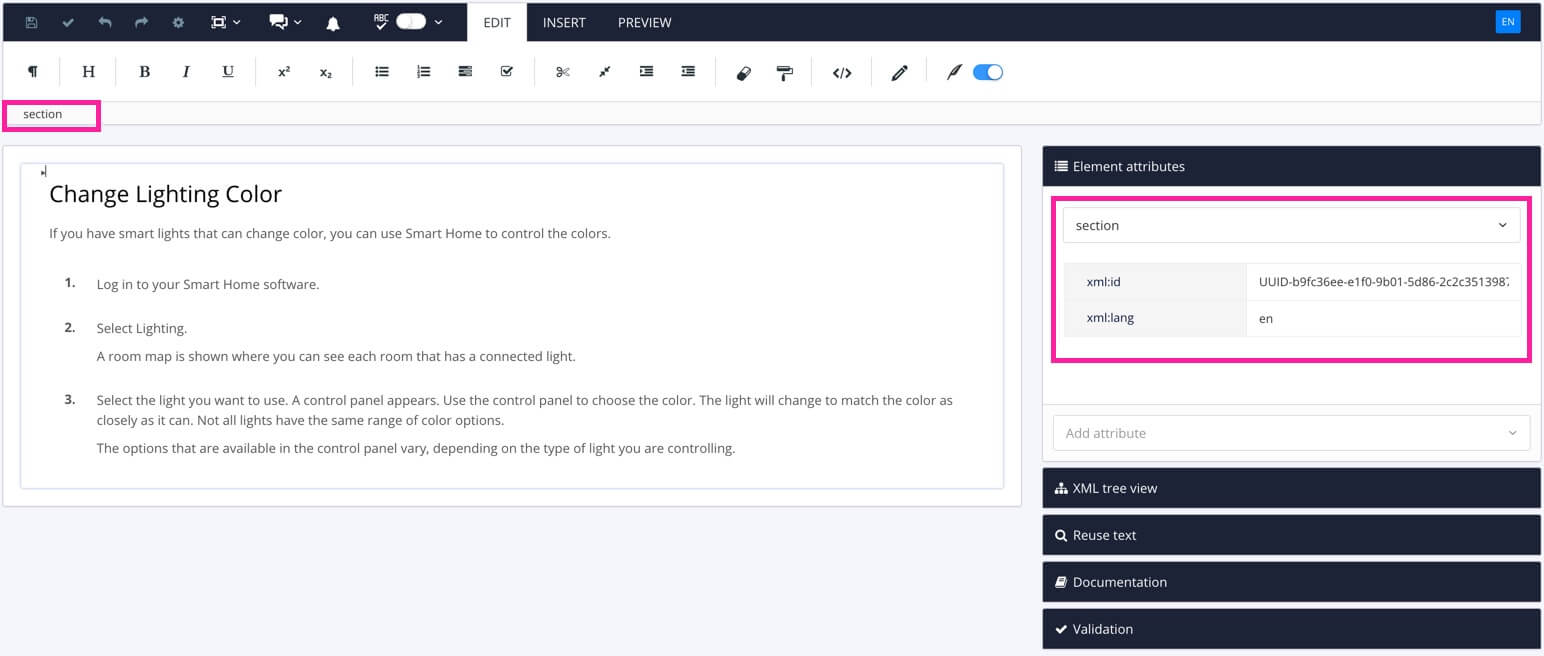Image resolution: width=1544 pixels, height=656 pixels.
Task: Open the Add attribute dropdown
Action: click(x=1290, y=432)
